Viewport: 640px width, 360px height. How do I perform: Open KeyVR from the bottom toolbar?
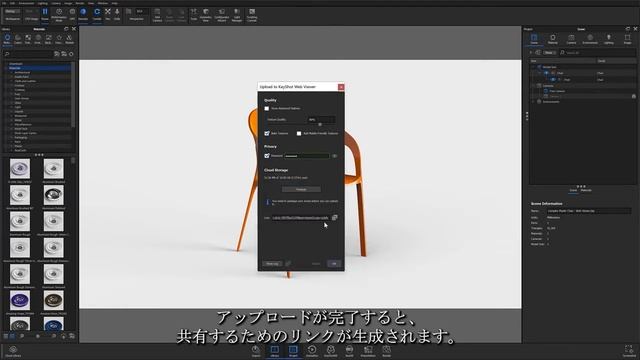pos(349,351)
